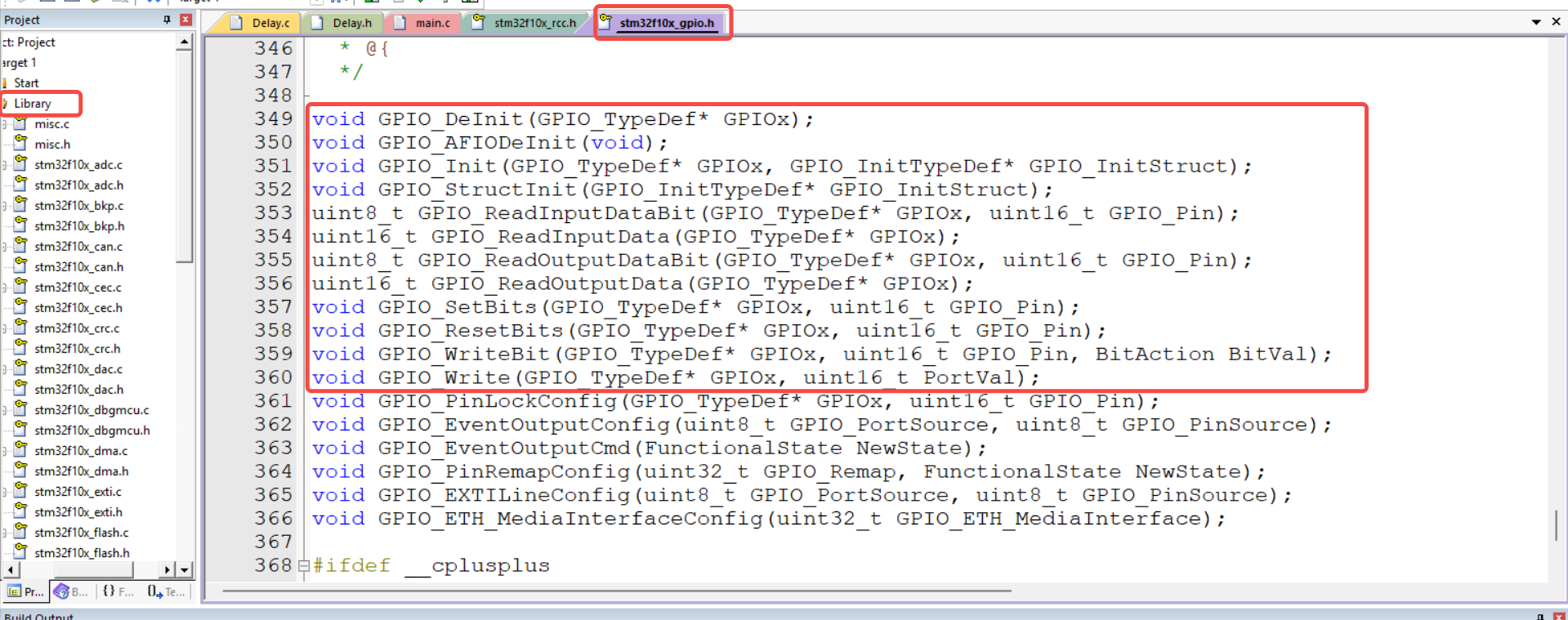Click the project tree scroll-left arrow
1568x620 pixels.
pos(9,569)
